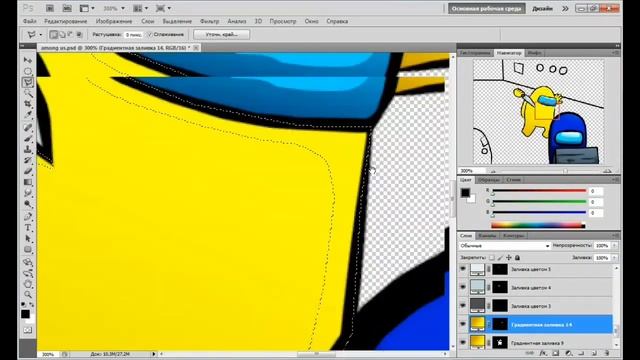Open the lasso tool preset picker arrow

pos(41,35)
